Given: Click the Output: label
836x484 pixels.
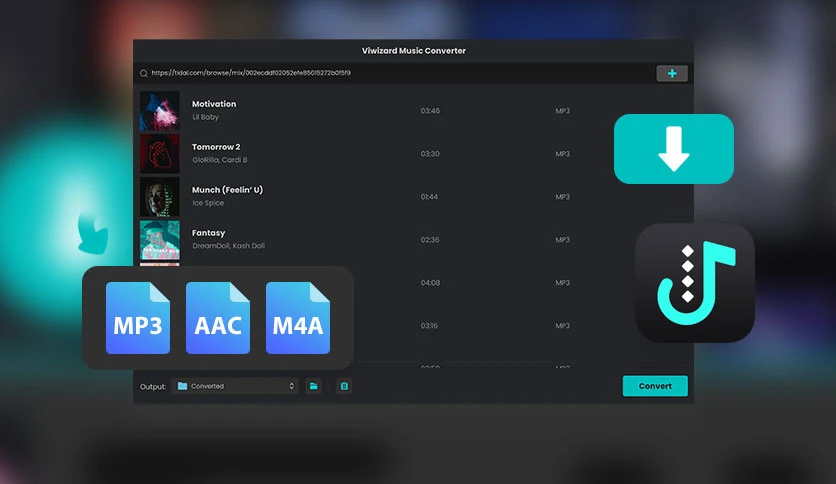Looking at the screenshot, I should [x=153, y=386].
